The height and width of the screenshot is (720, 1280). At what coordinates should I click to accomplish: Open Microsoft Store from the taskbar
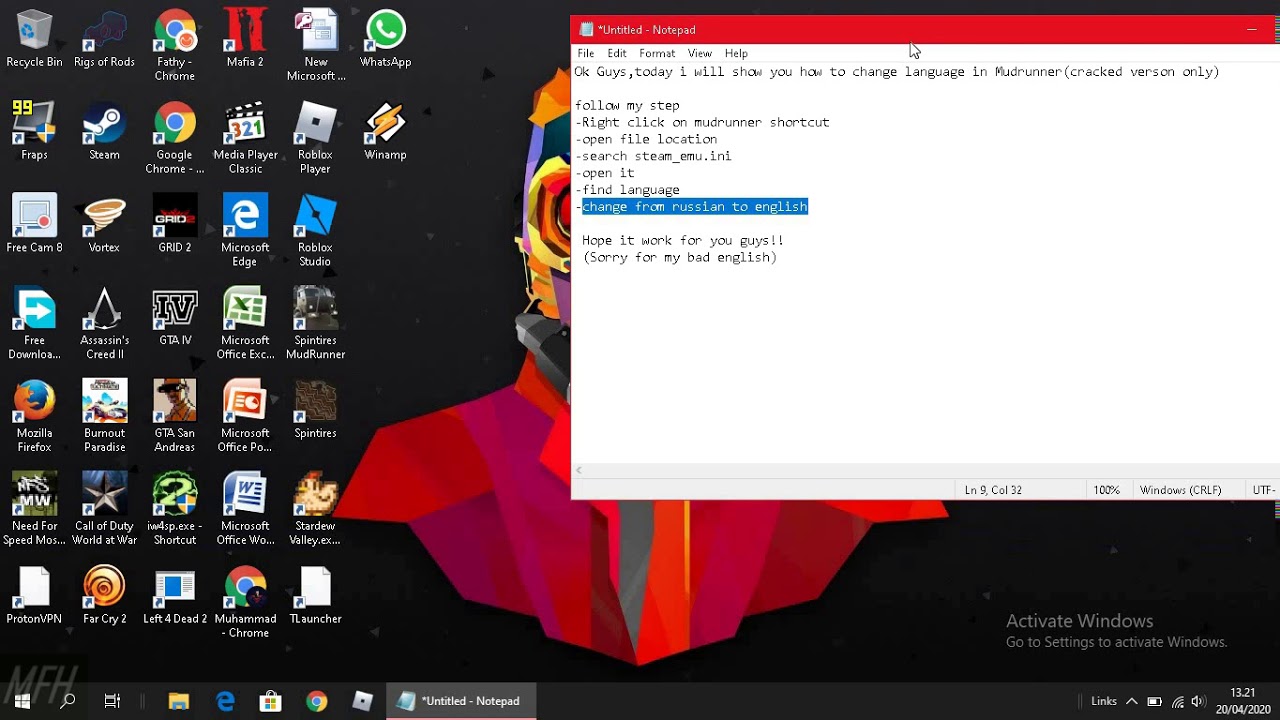tap(270, 701)
